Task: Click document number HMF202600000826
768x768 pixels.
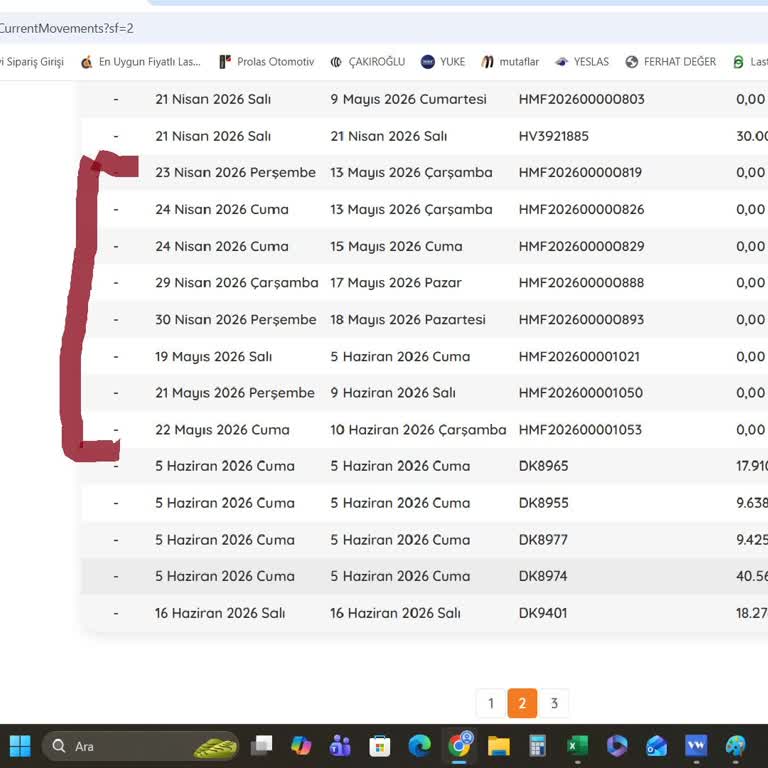Action: pyautogui.click(x=581, y=210)
